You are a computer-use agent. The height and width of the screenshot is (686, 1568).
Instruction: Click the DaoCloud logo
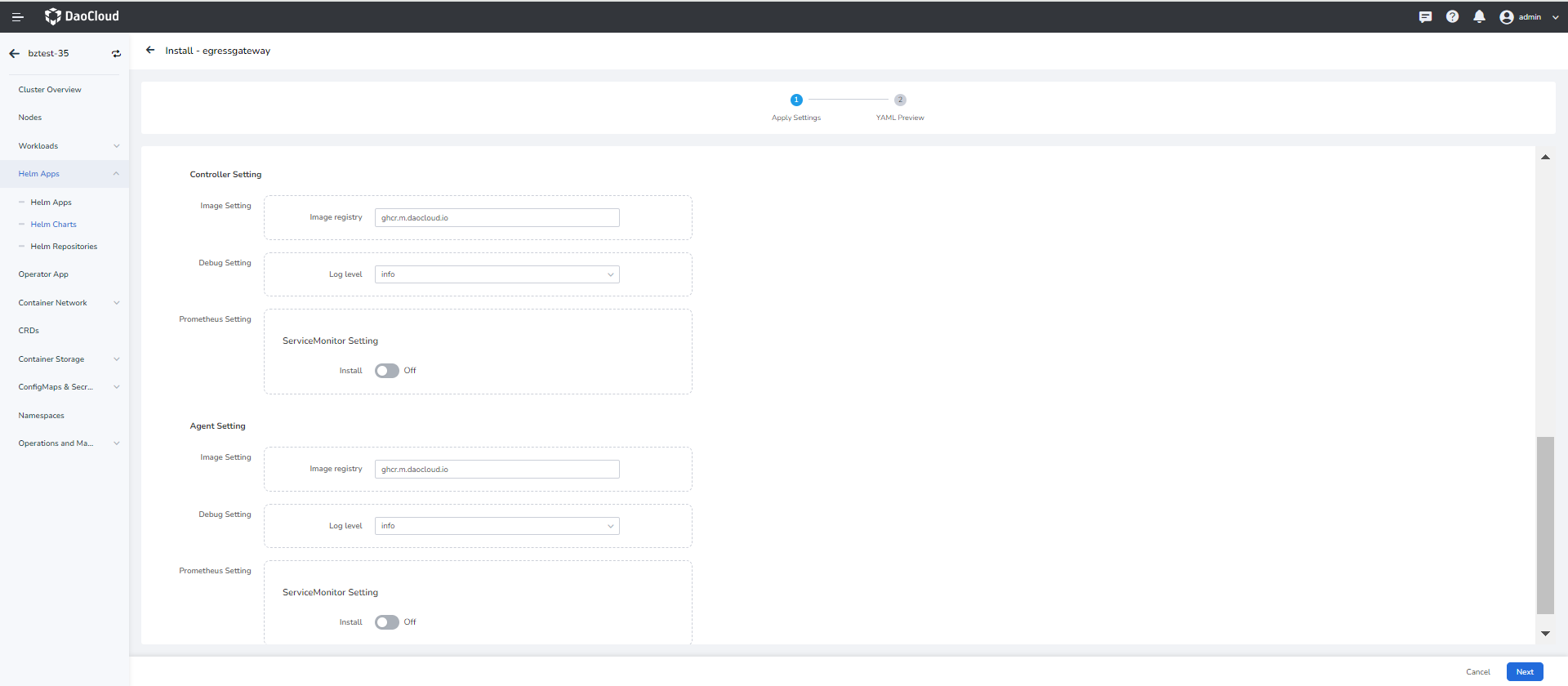tap(82, 16)
